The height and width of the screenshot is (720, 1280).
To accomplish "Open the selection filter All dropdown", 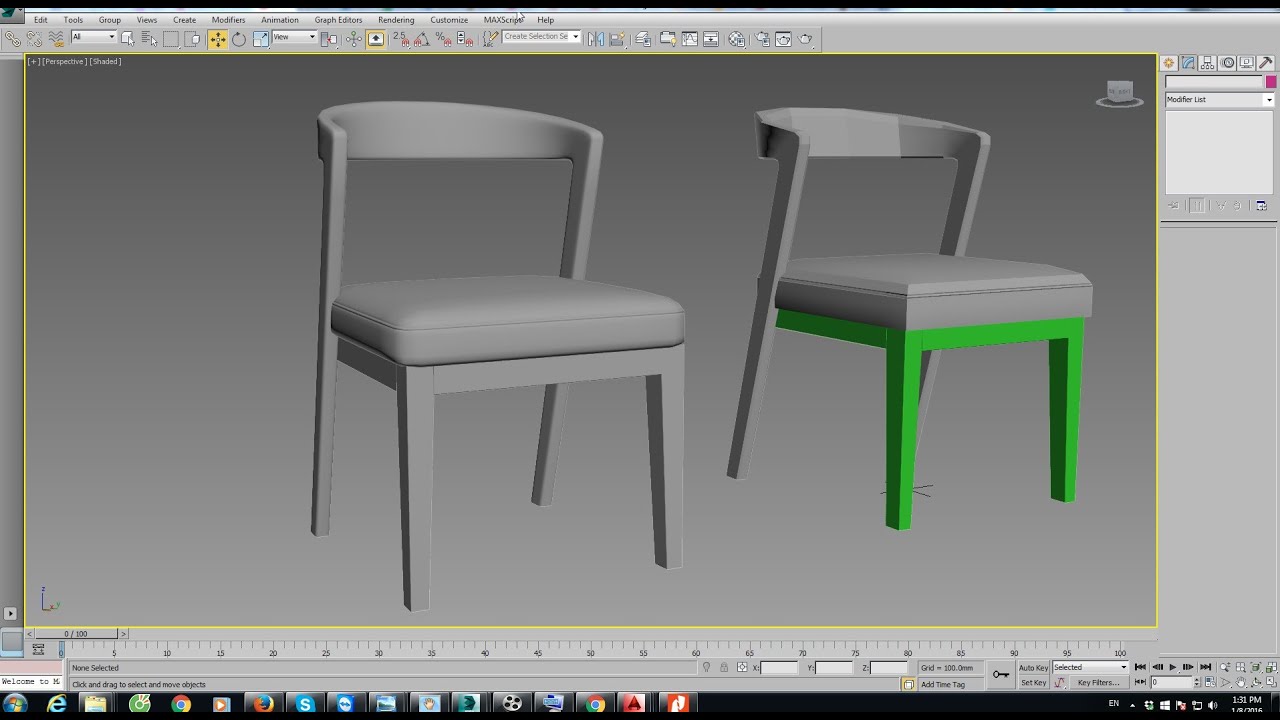I will pyautogui.click(x=93, y=37).
